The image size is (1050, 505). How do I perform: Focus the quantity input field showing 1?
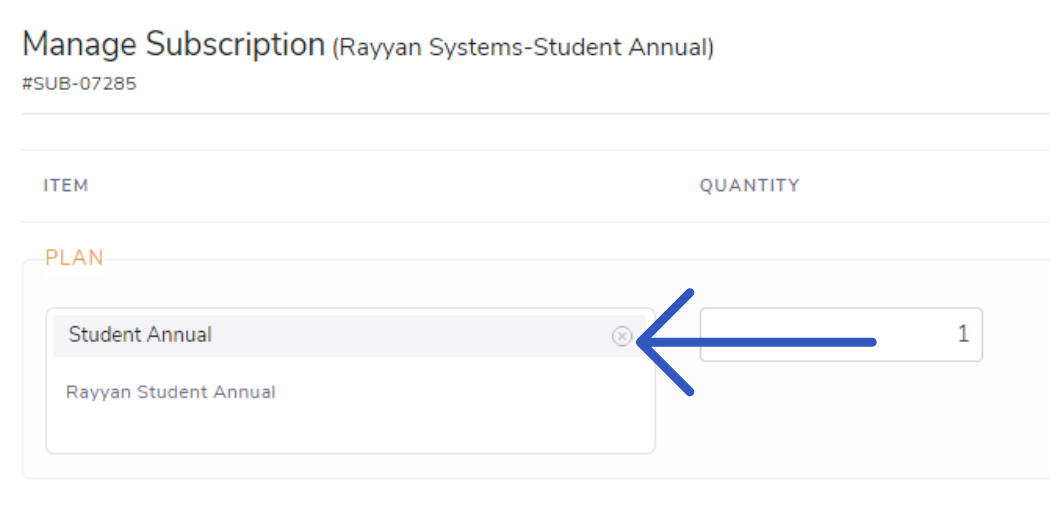point(841,335)
